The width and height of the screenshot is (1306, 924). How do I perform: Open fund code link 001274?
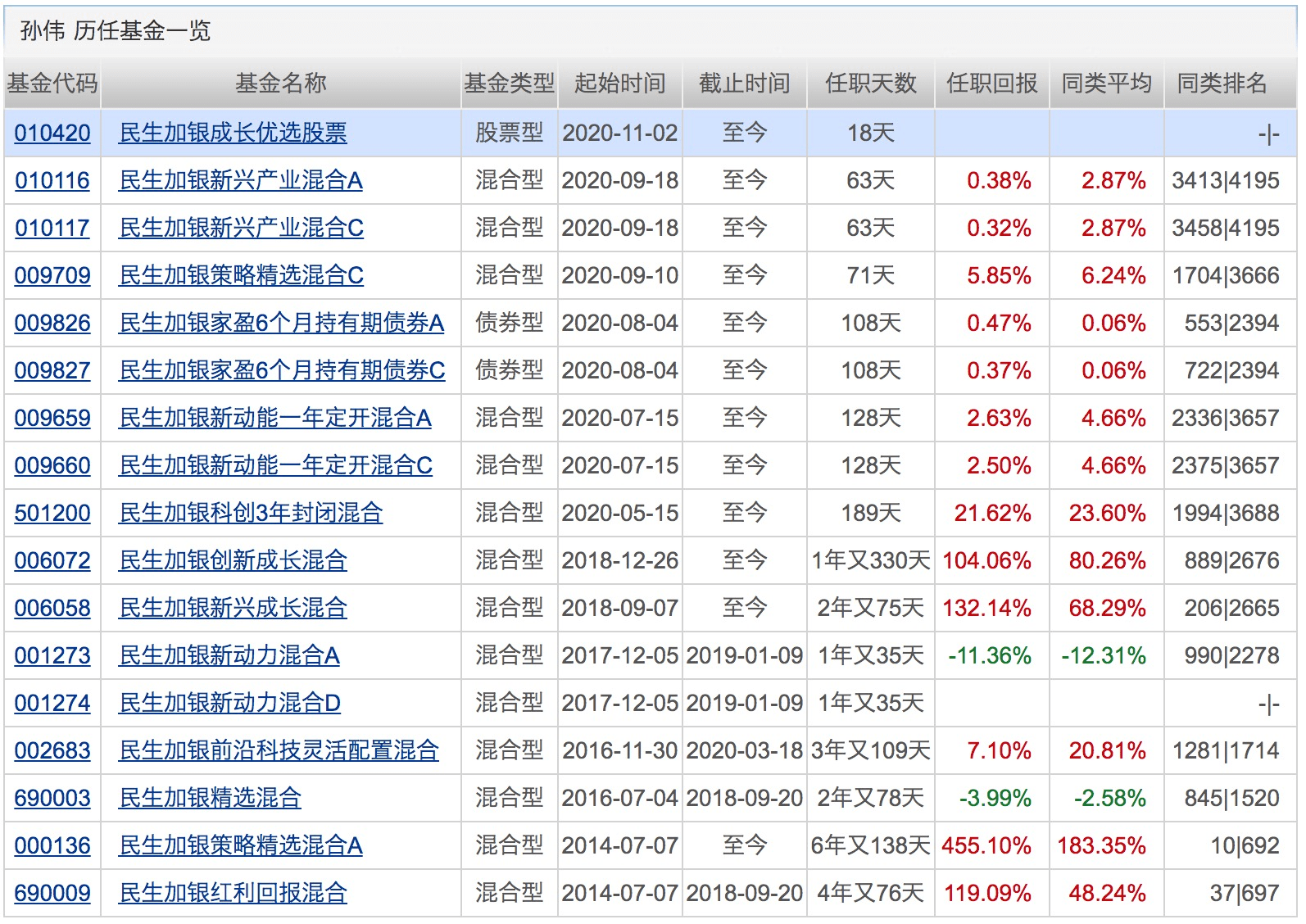click(x=52, y=703)
